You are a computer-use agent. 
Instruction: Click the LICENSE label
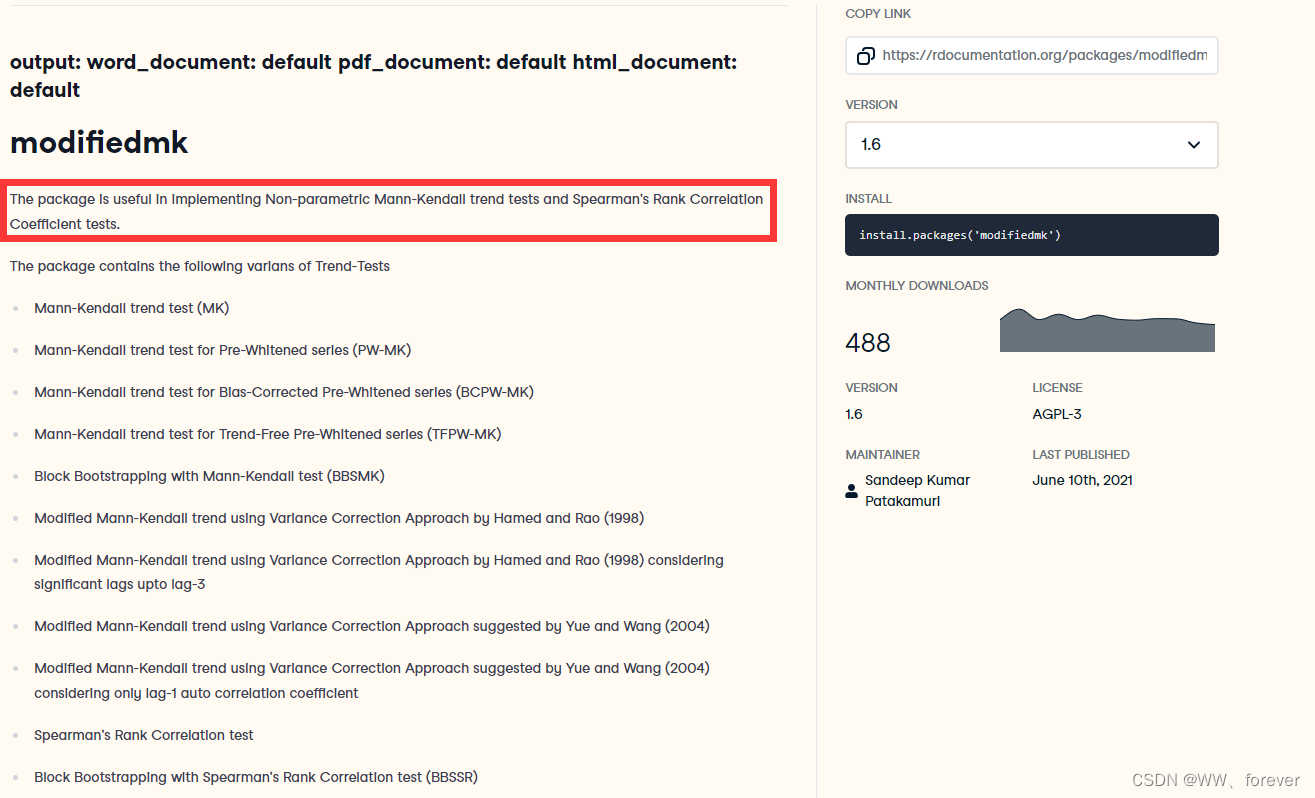(1057, 388)
